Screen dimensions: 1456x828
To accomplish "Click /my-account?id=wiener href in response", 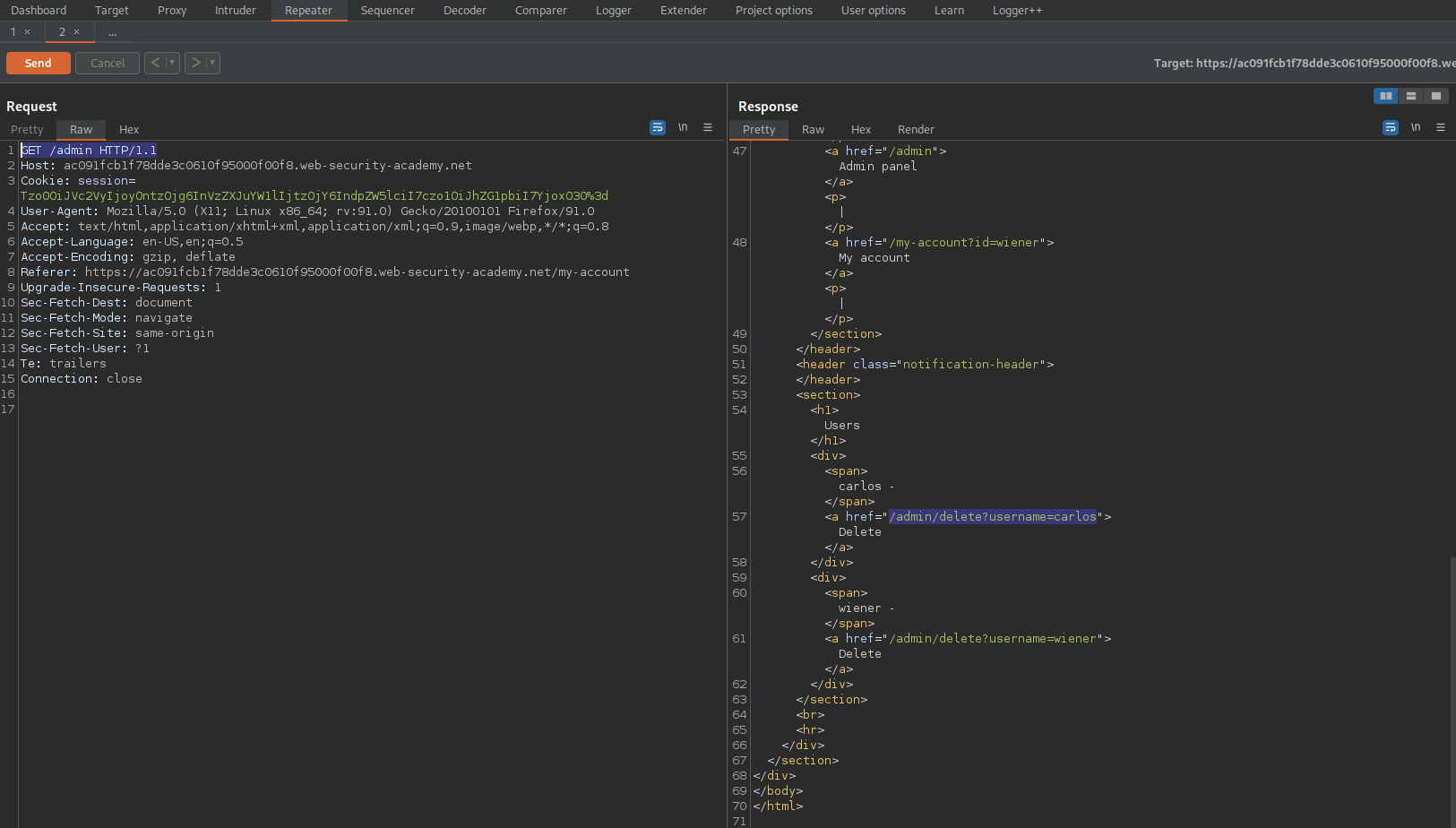I will (x=964, y=243).
